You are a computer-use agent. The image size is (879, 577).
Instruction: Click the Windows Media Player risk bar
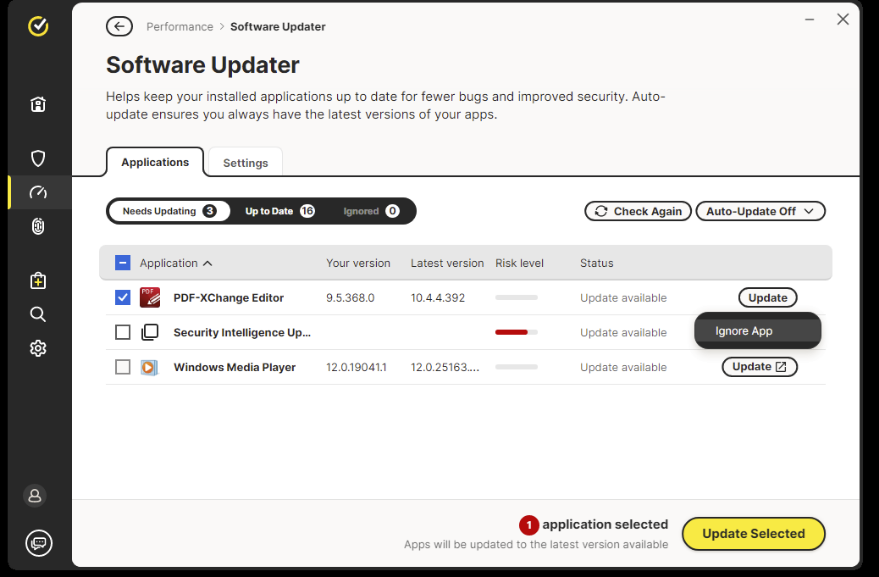coord(516,367)
